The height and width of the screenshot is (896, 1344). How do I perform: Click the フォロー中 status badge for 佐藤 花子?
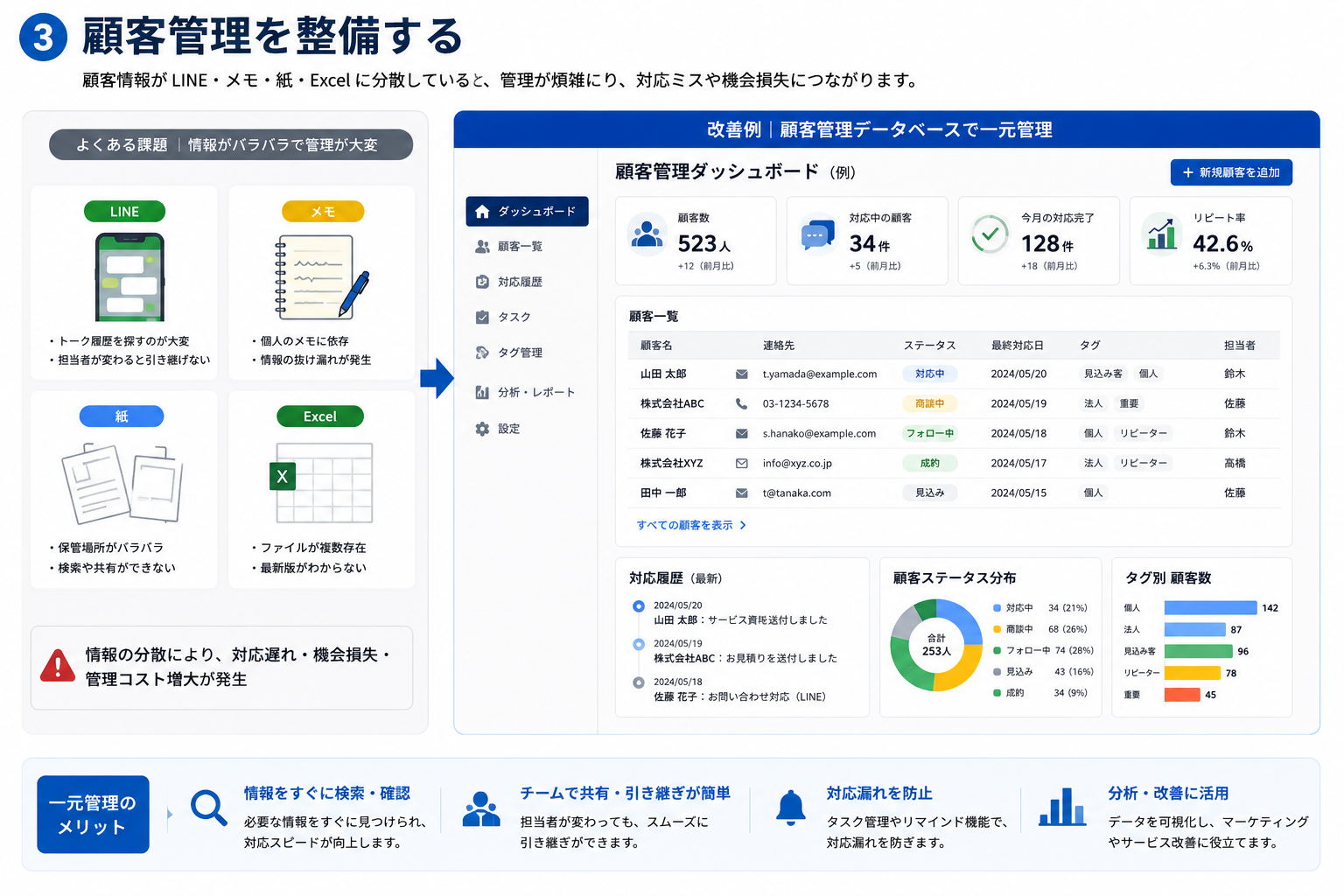[x=930, y=433]
